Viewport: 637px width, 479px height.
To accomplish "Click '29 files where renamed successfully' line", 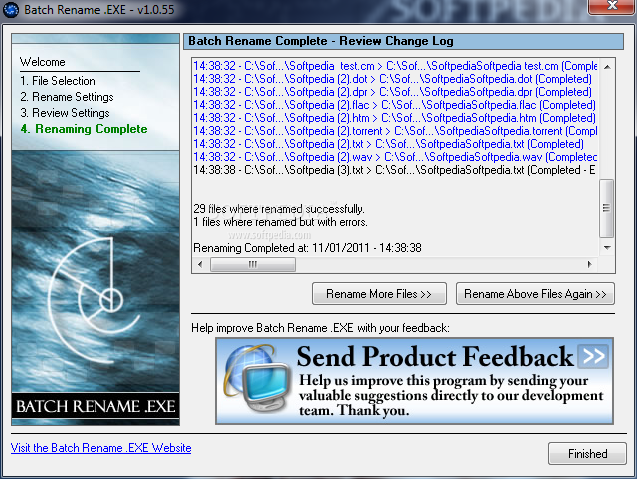I will [x=279, y=209].
